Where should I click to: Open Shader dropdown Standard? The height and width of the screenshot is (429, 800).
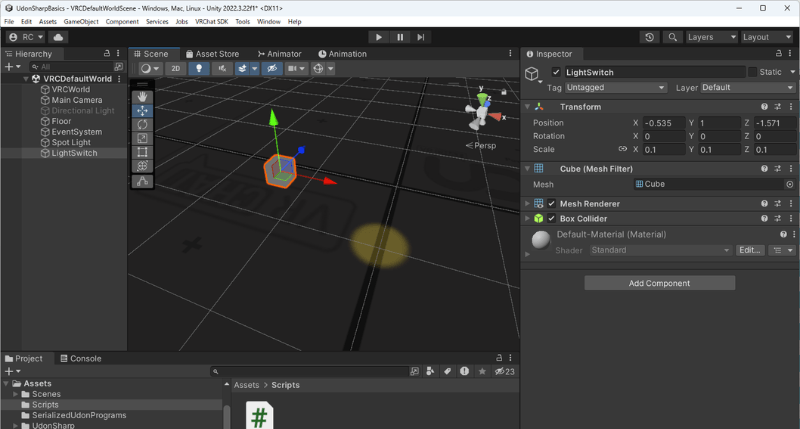(661, 250)
